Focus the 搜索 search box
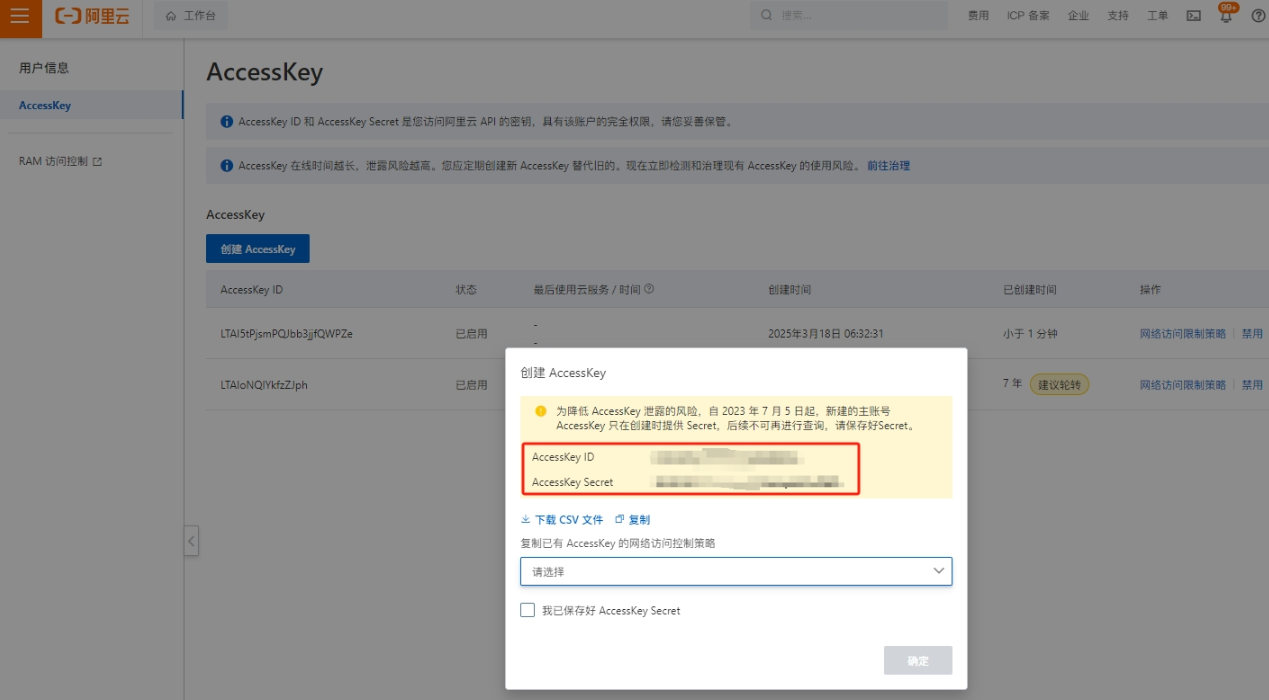Image resolution: width=1269 pixels, height=700 pixels. [849, 16]
